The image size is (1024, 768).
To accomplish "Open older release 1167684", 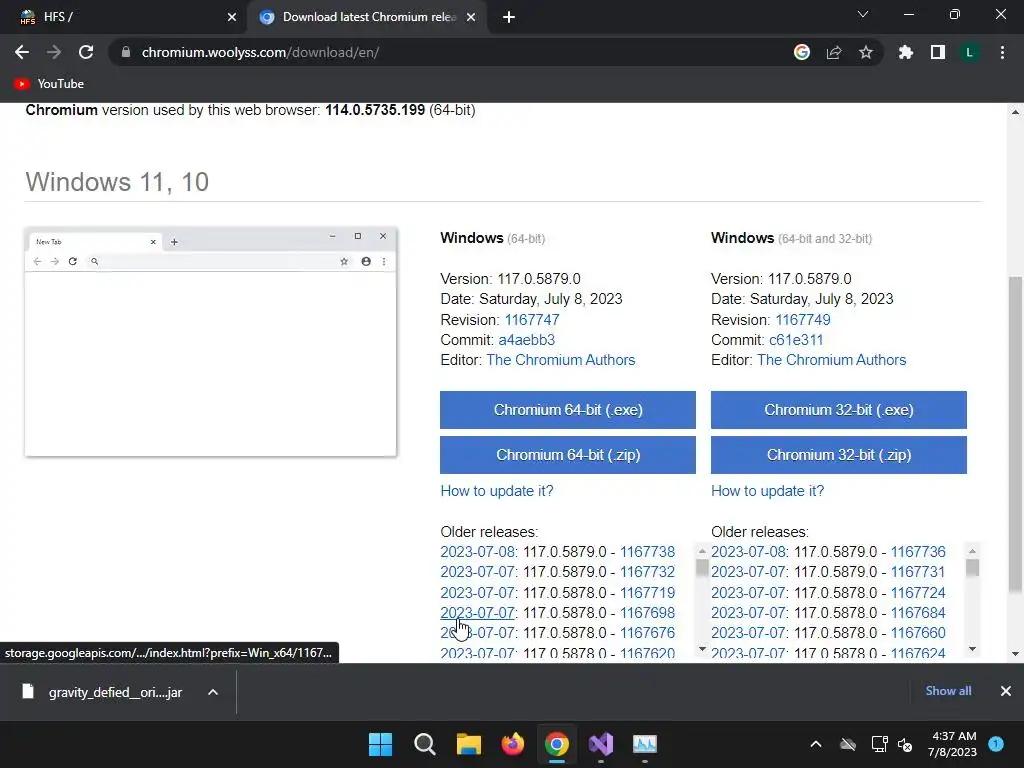I will (x=918, y=613).
